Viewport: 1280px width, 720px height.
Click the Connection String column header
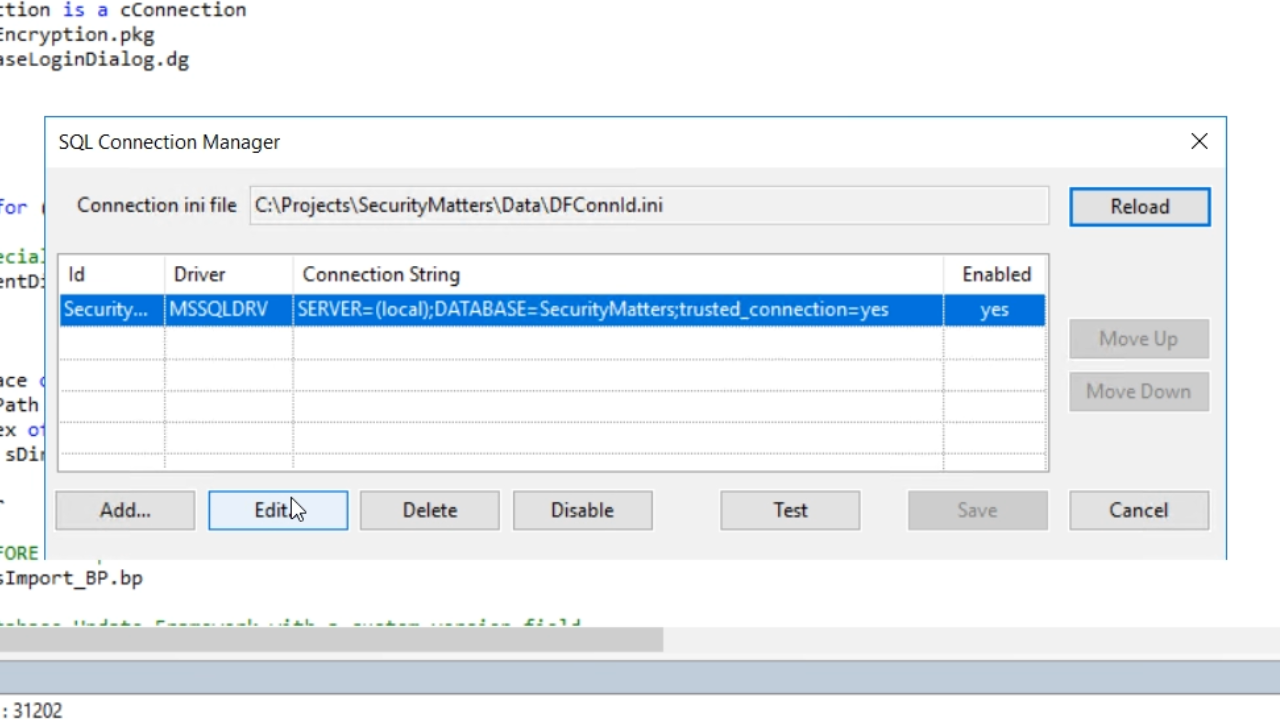pyautogui.click(x=617, y=274)
